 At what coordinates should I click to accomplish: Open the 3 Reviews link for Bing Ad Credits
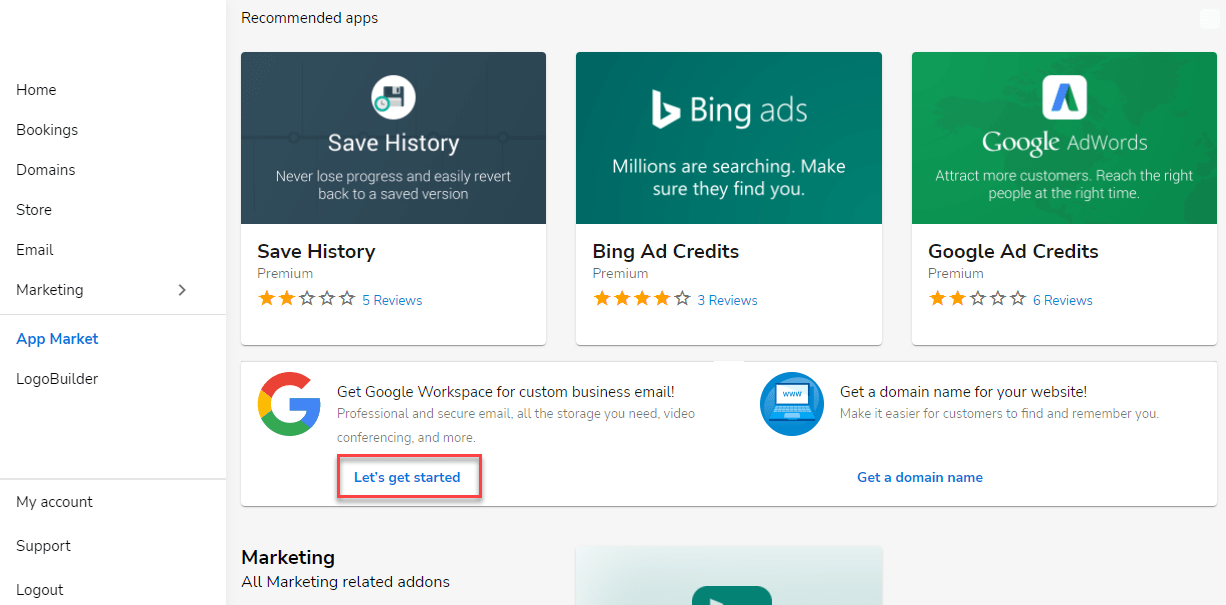coord(727,300)
